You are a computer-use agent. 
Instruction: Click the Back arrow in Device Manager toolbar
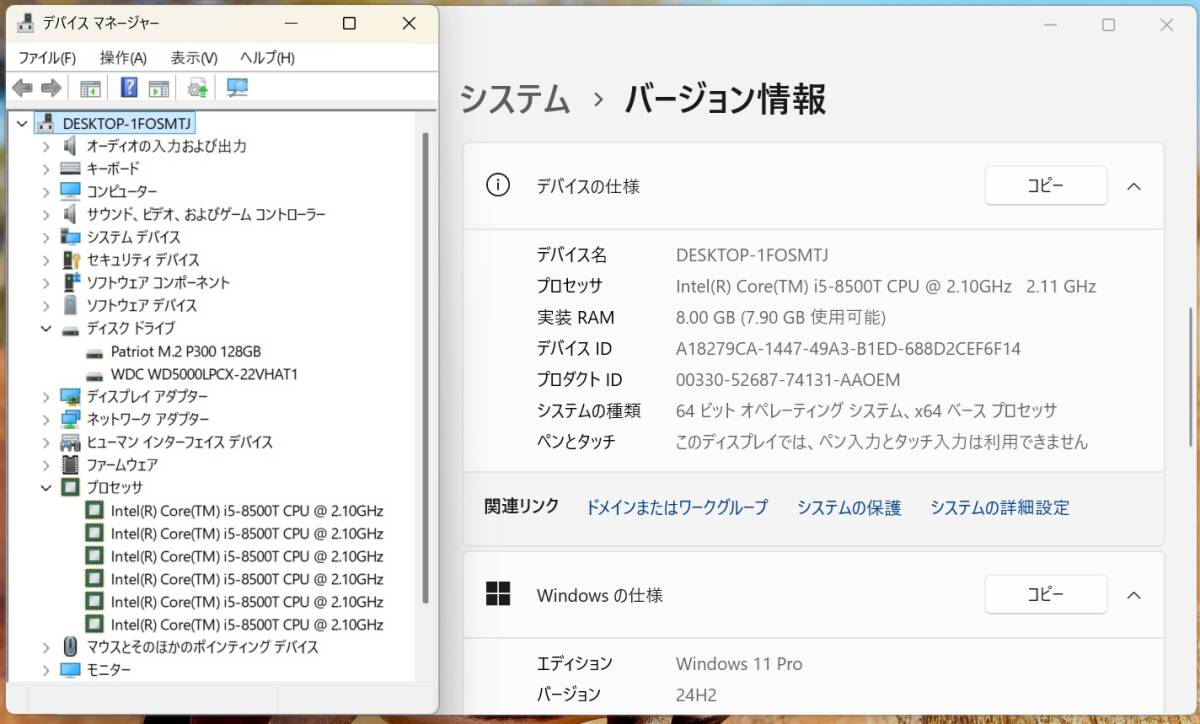pyautogui.click(x=22, y=88)
